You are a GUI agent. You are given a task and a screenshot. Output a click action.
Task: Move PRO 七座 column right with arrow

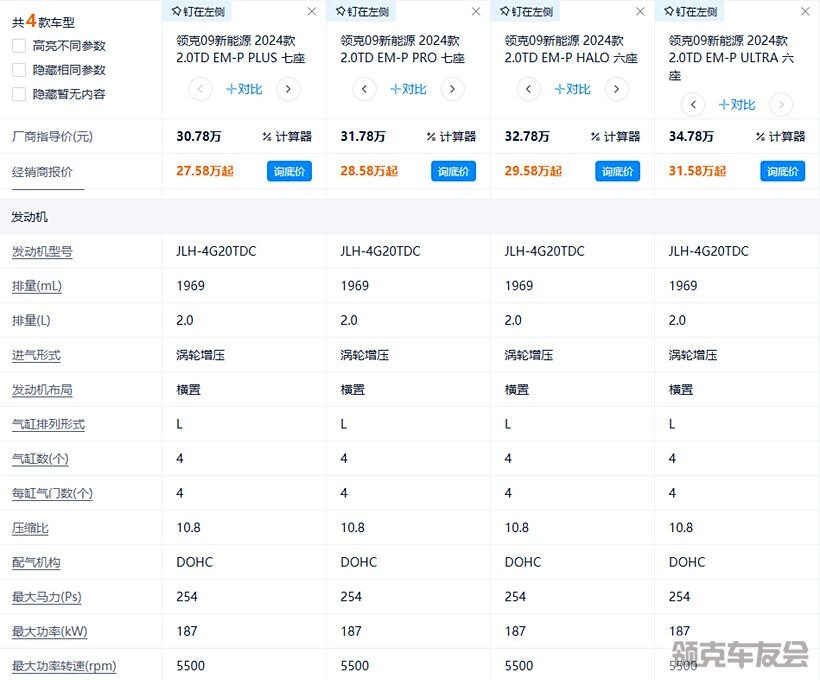[452, 89]
